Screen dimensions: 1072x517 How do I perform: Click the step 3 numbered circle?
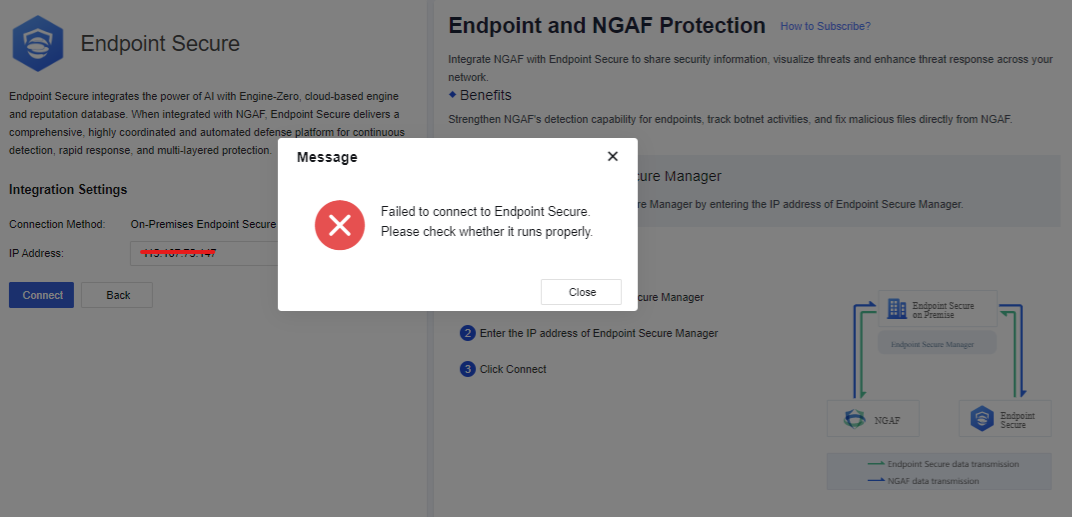[467, 369]
